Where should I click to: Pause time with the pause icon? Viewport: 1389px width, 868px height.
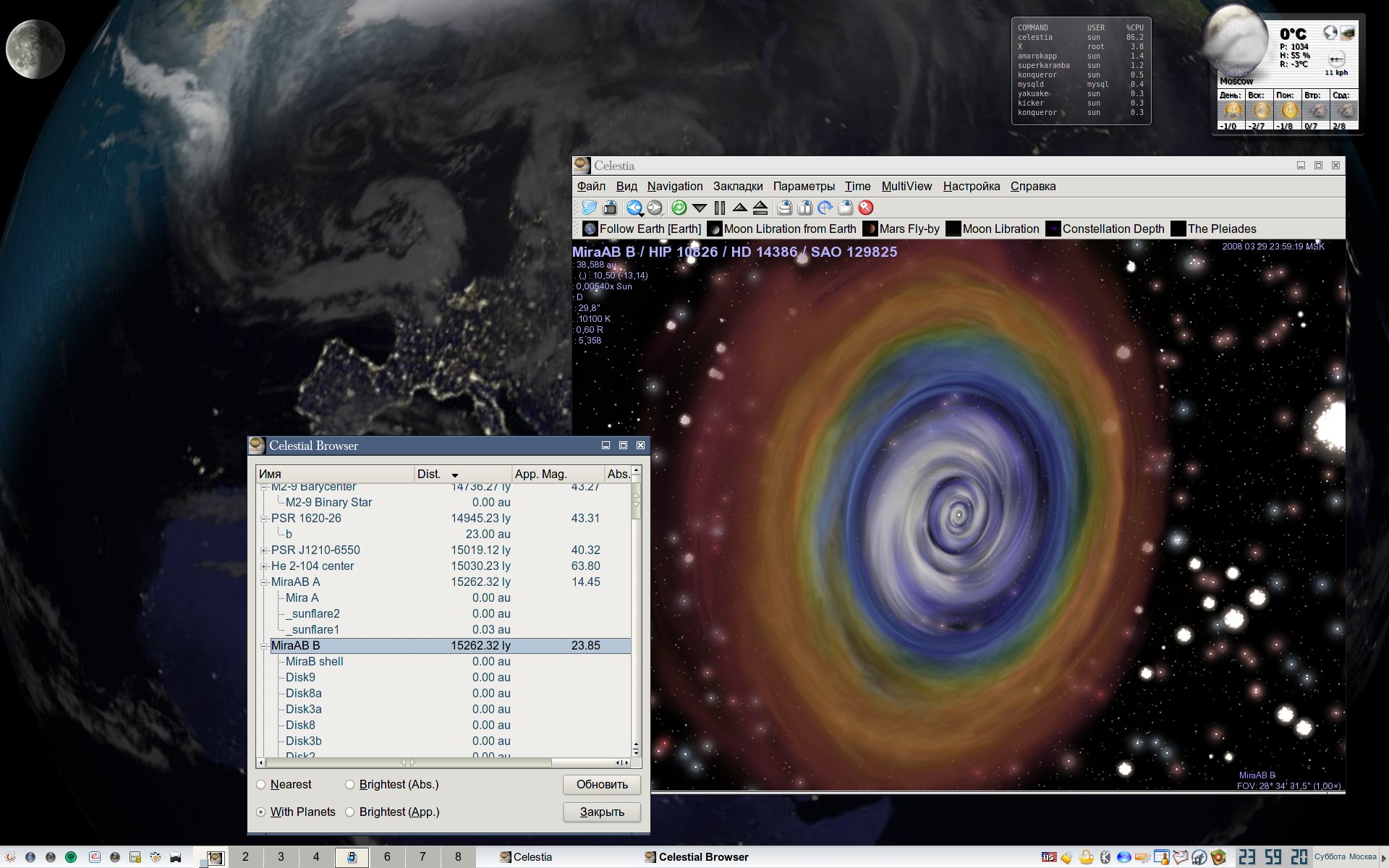pos(719,208)
